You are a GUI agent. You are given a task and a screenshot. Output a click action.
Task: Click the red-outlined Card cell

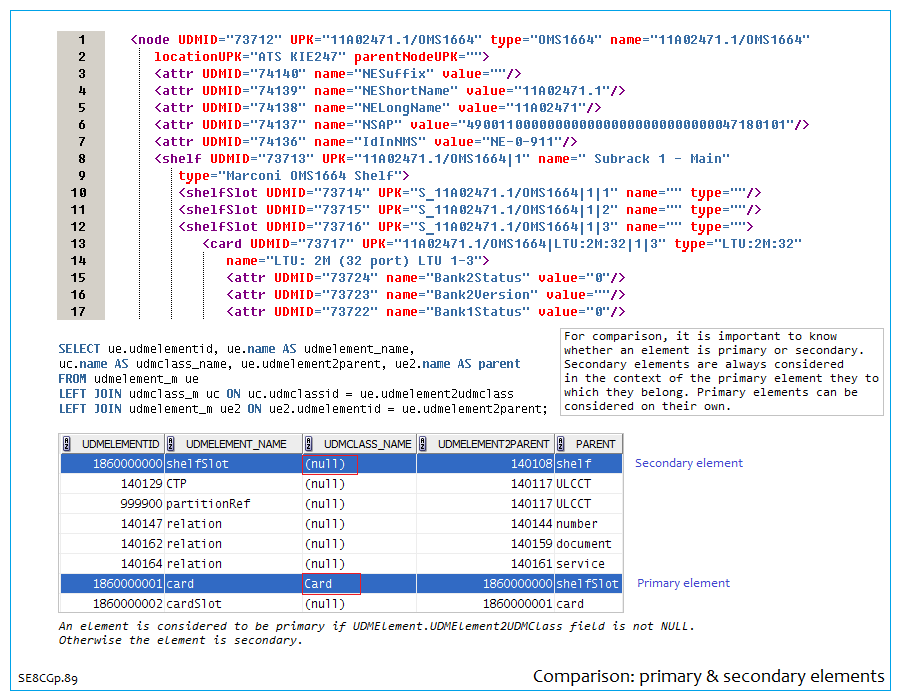click(331, 584)
